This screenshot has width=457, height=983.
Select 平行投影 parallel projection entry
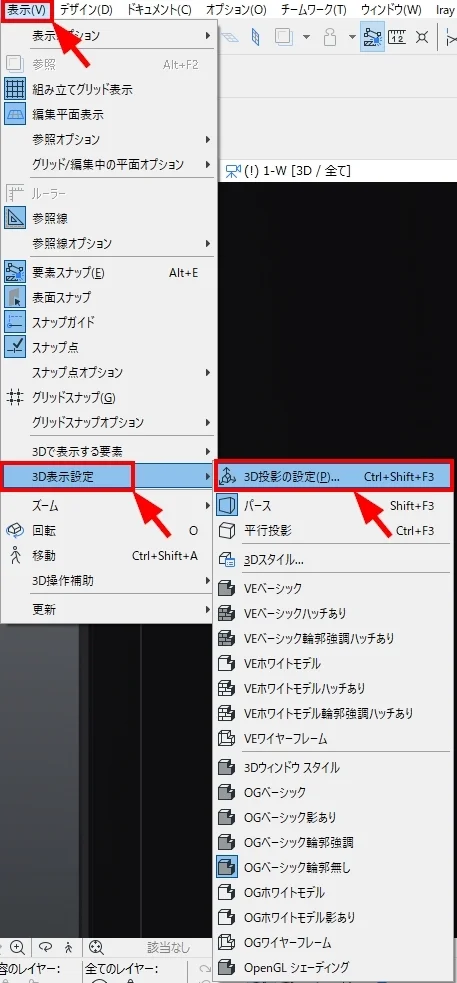[x=333, y=530]
